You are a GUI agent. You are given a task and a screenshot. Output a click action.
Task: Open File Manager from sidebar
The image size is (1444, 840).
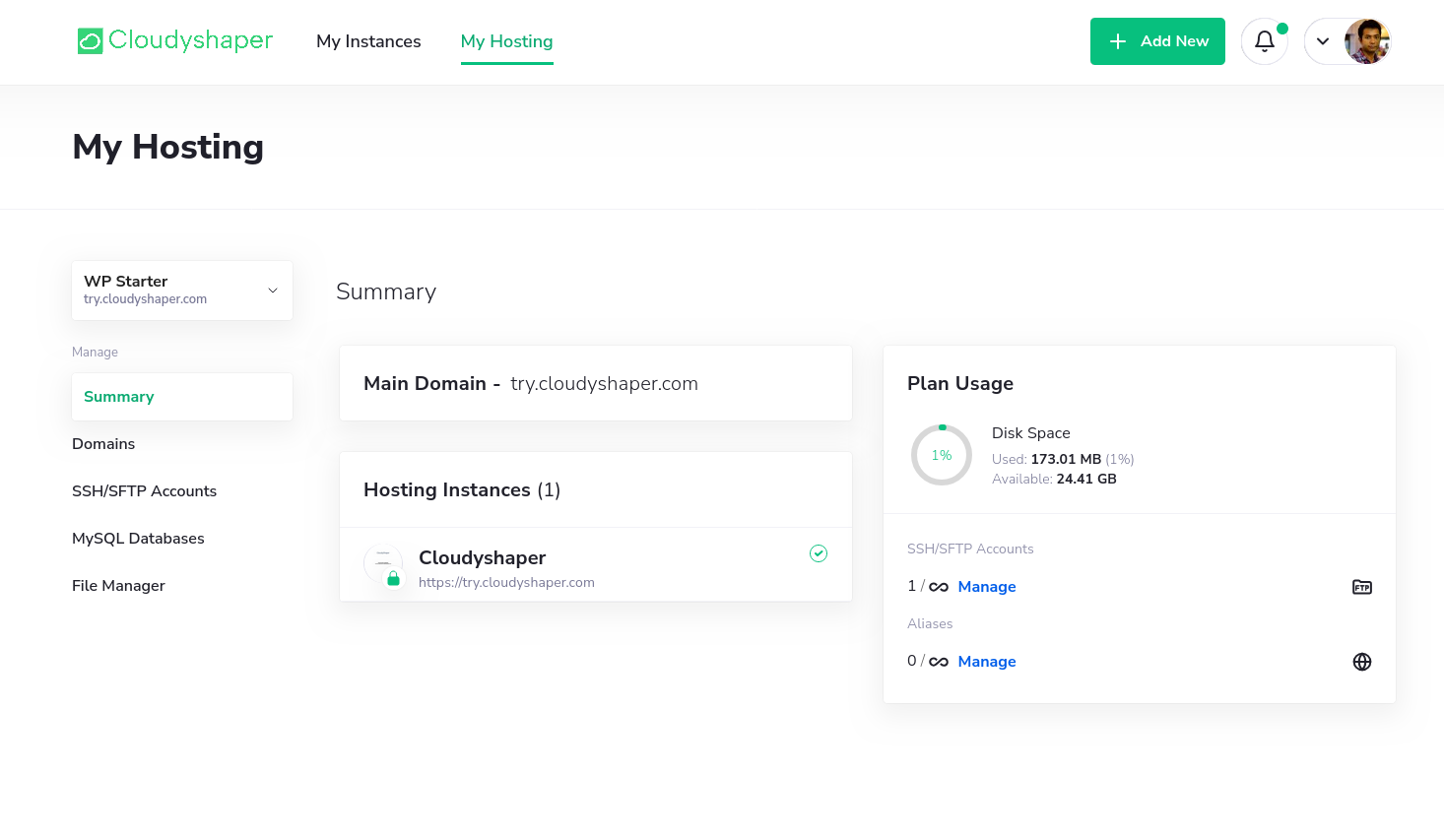click(x=118, y=586)
